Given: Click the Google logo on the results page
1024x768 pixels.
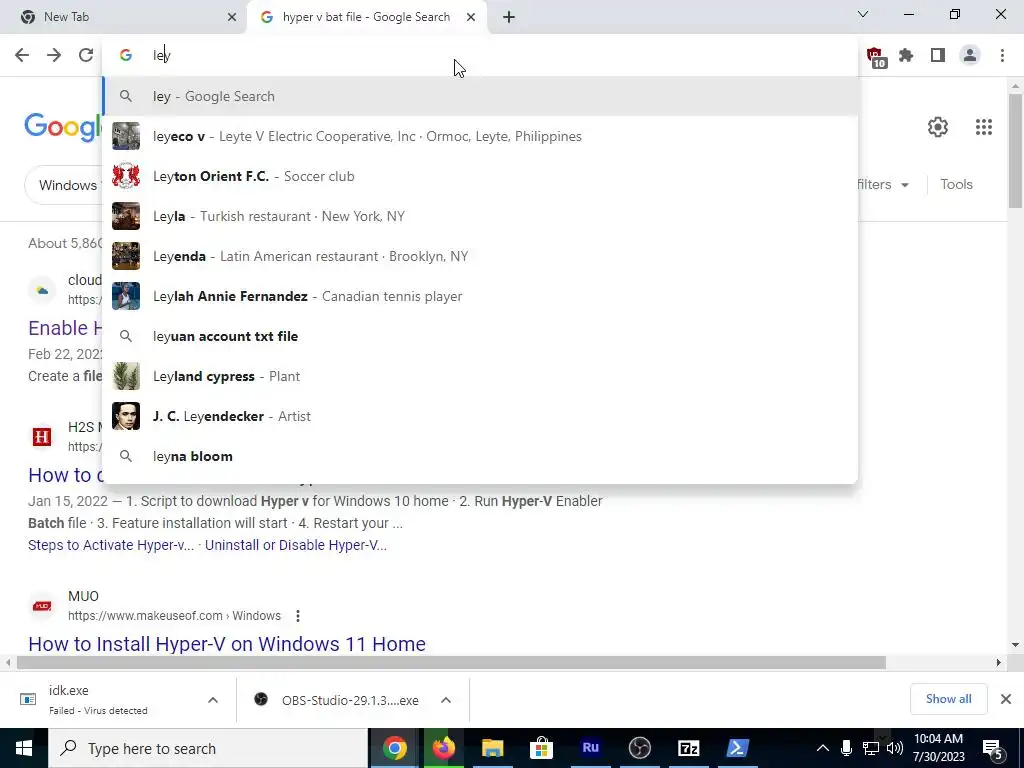Looking at the screenshot, I should (63, 127).
